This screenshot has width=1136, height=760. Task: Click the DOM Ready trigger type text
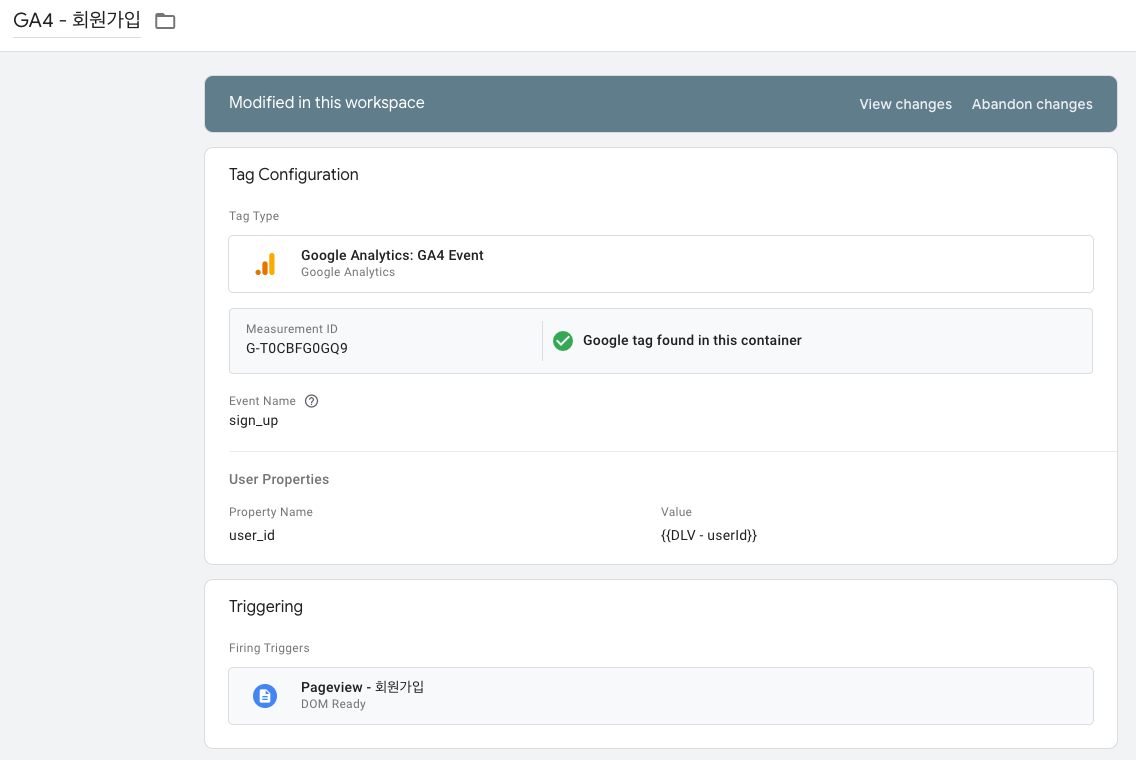tap(333, 704)
